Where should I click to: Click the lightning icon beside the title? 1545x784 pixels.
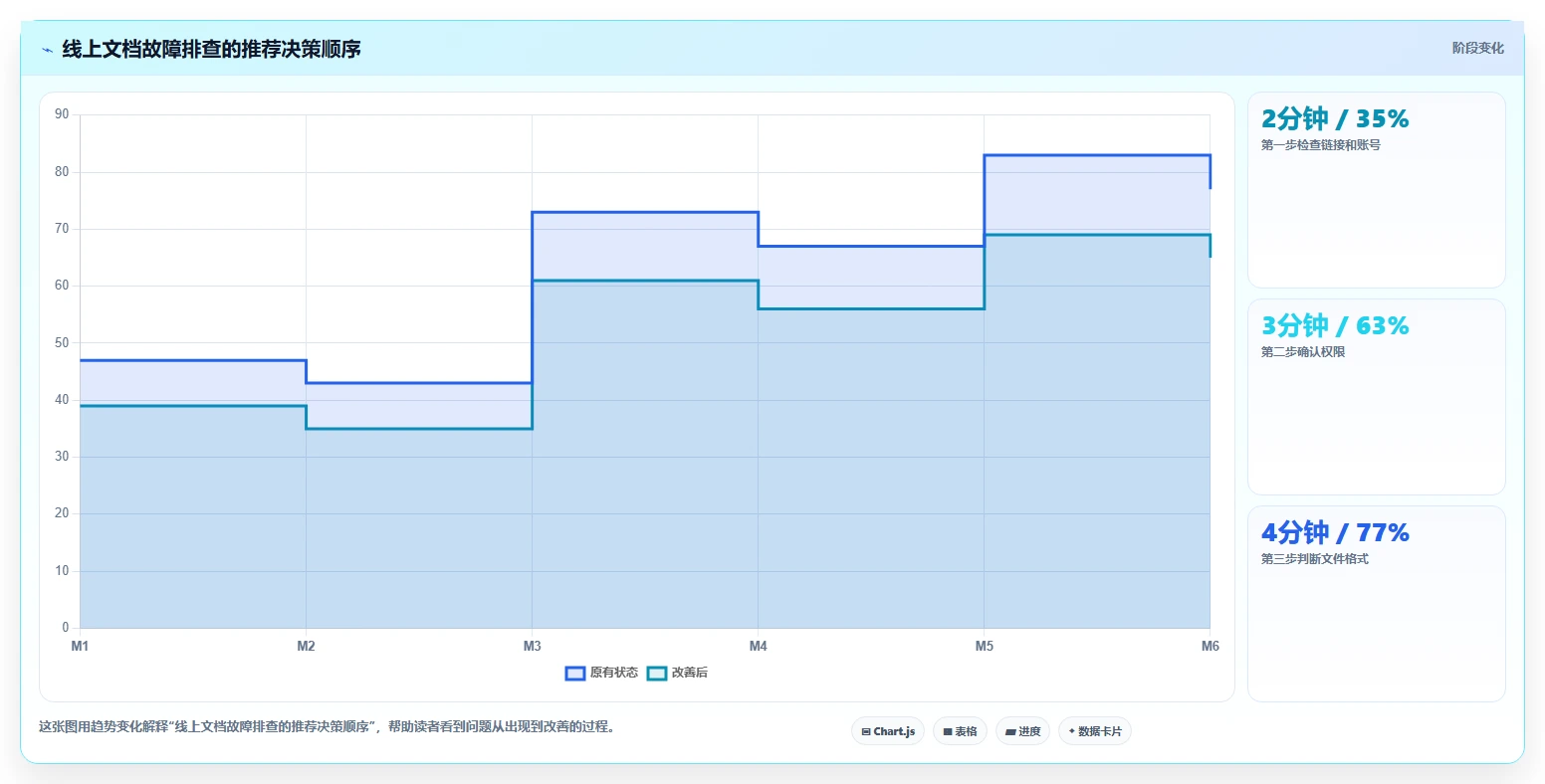[47, 50]
